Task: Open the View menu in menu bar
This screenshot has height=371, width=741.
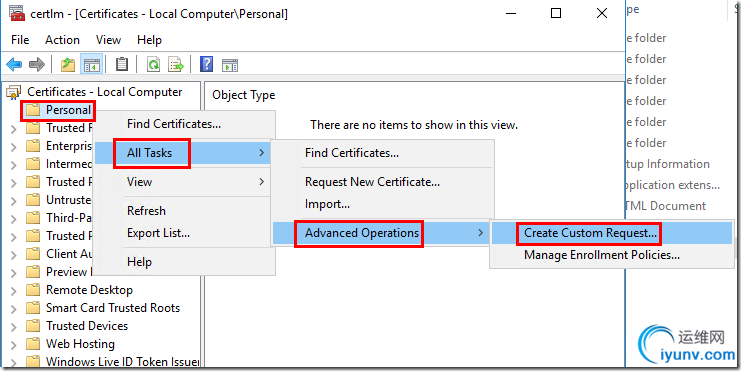Action: pyautogui.click(x=108, y=40)
